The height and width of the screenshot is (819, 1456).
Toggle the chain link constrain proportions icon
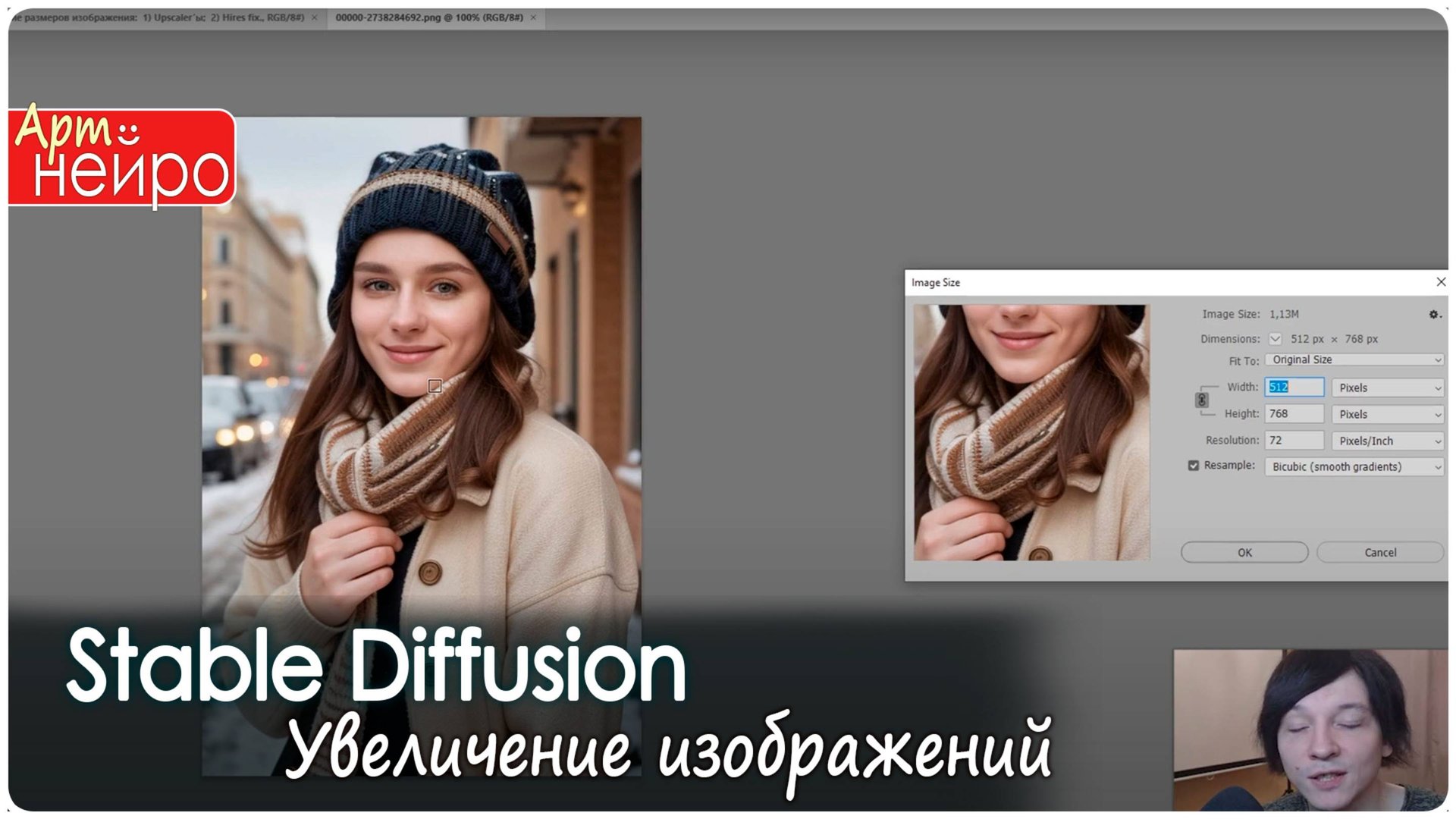point(1201,401)
